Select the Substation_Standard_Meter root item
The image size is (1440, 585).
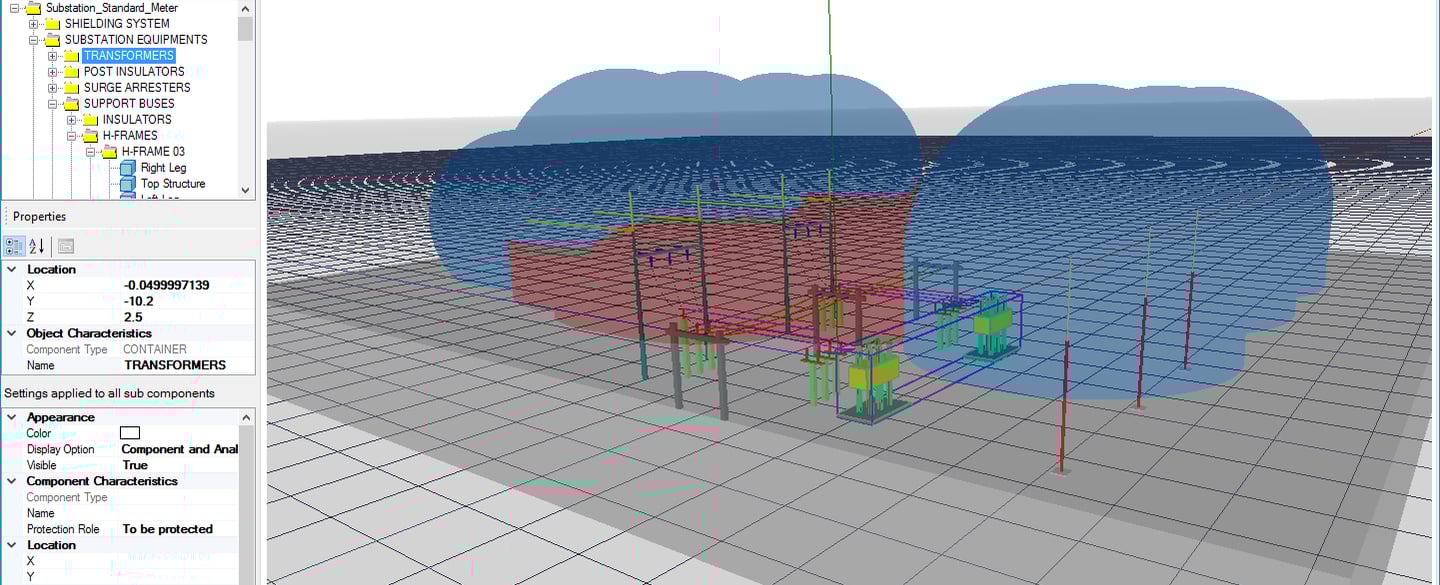pos(112,8)
